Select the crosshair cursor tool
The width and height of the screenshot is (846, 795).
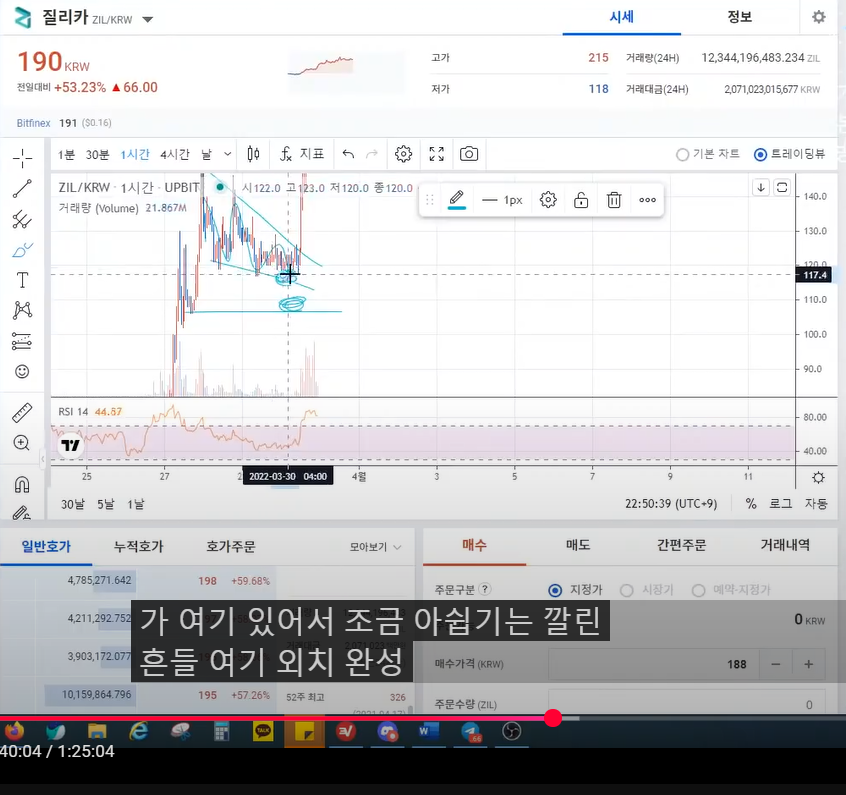click(x=22, y=159)
